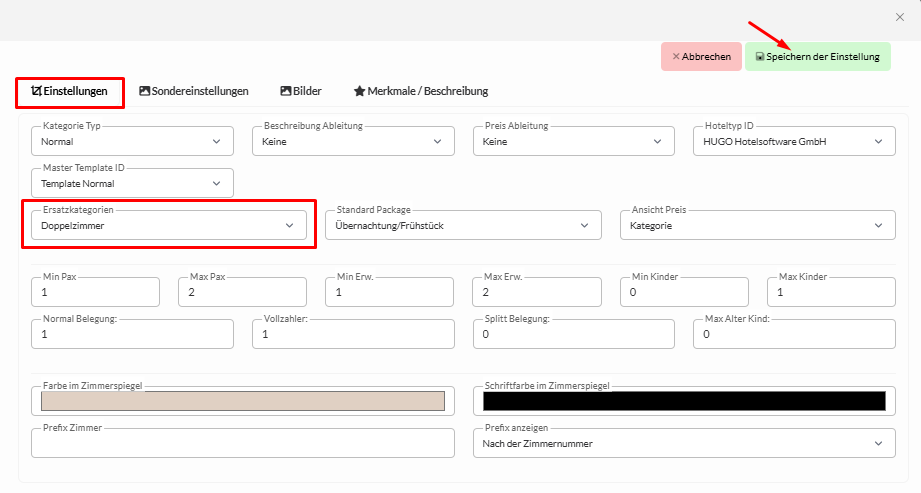921x493 pixels.
Task: Expand the Kategorie Typ dropdown
Action: pos(132,142)
